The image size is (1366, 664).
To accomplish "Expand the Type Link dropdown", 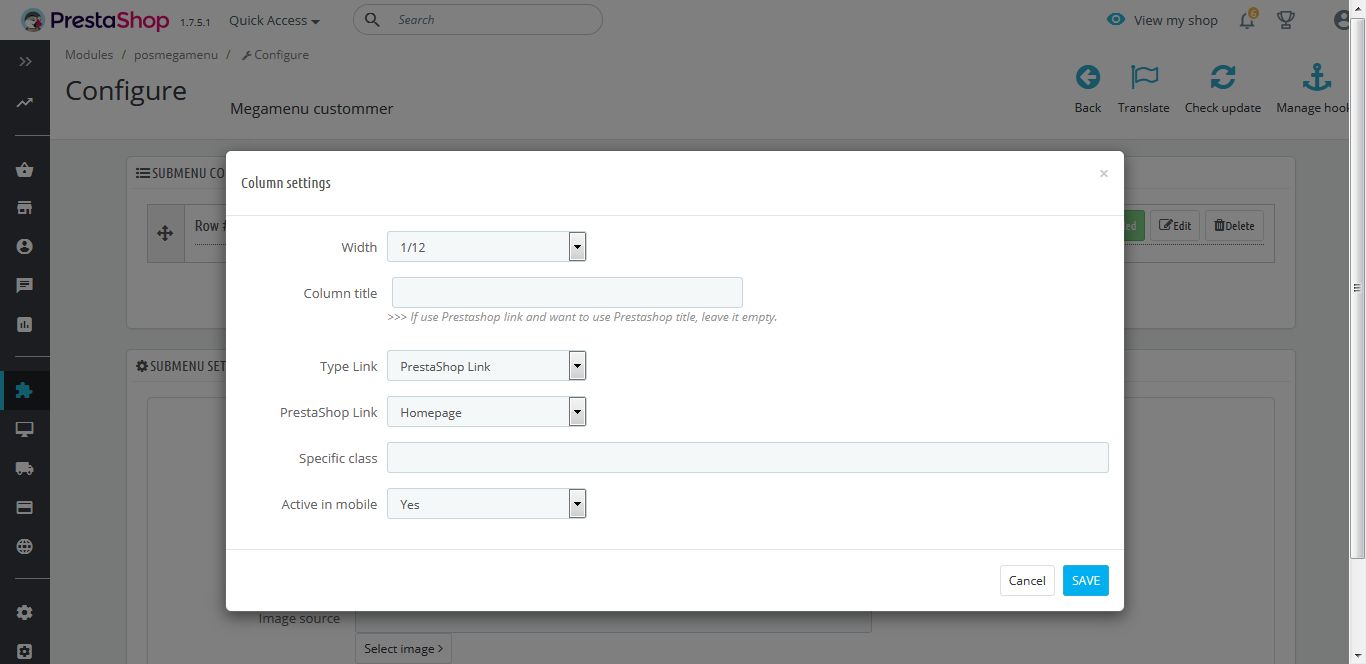I will coord(486,366).
